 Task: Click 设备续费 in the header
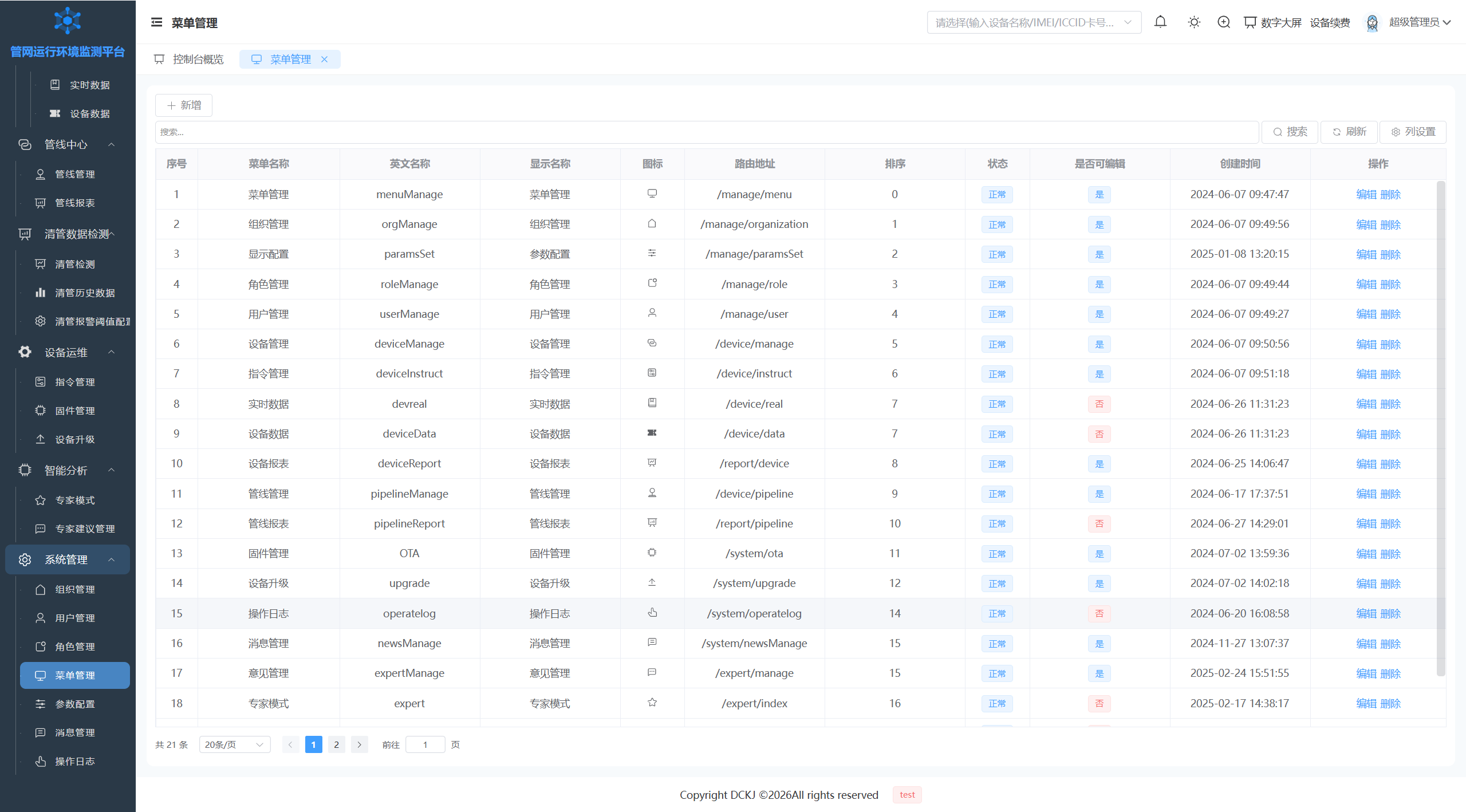(1330, 22)
